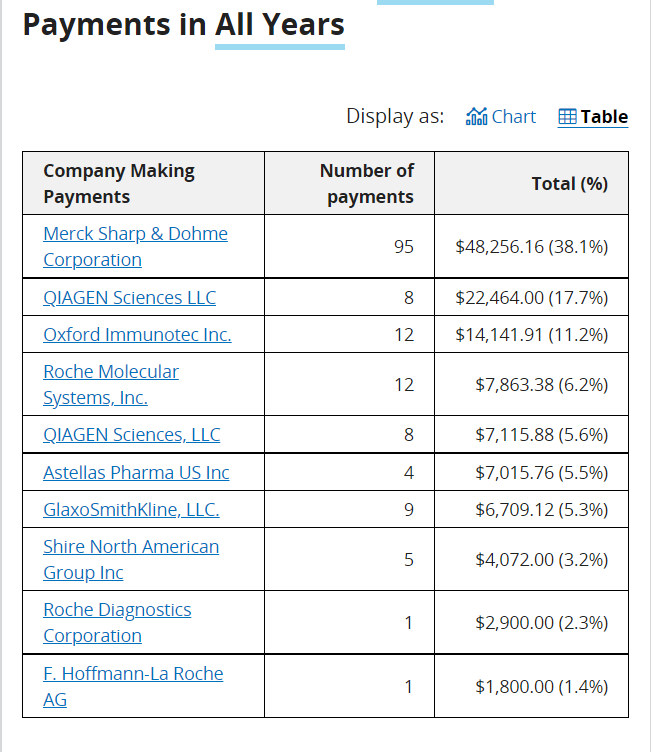Open Roche Diagnostics Corporation link
This screenshot has width=651, height=752.
click(117, 623)
